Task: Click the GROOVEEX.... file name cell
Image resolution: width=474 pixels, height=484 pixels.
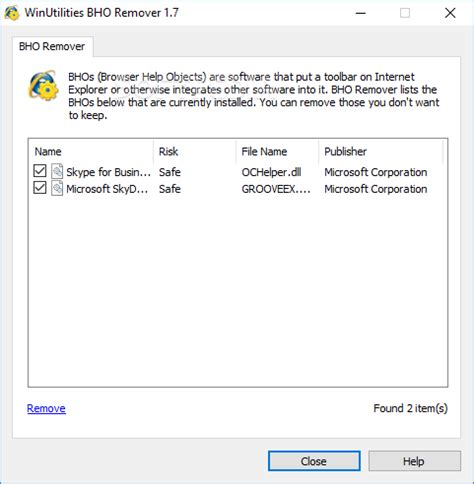Action: (276, 189)
